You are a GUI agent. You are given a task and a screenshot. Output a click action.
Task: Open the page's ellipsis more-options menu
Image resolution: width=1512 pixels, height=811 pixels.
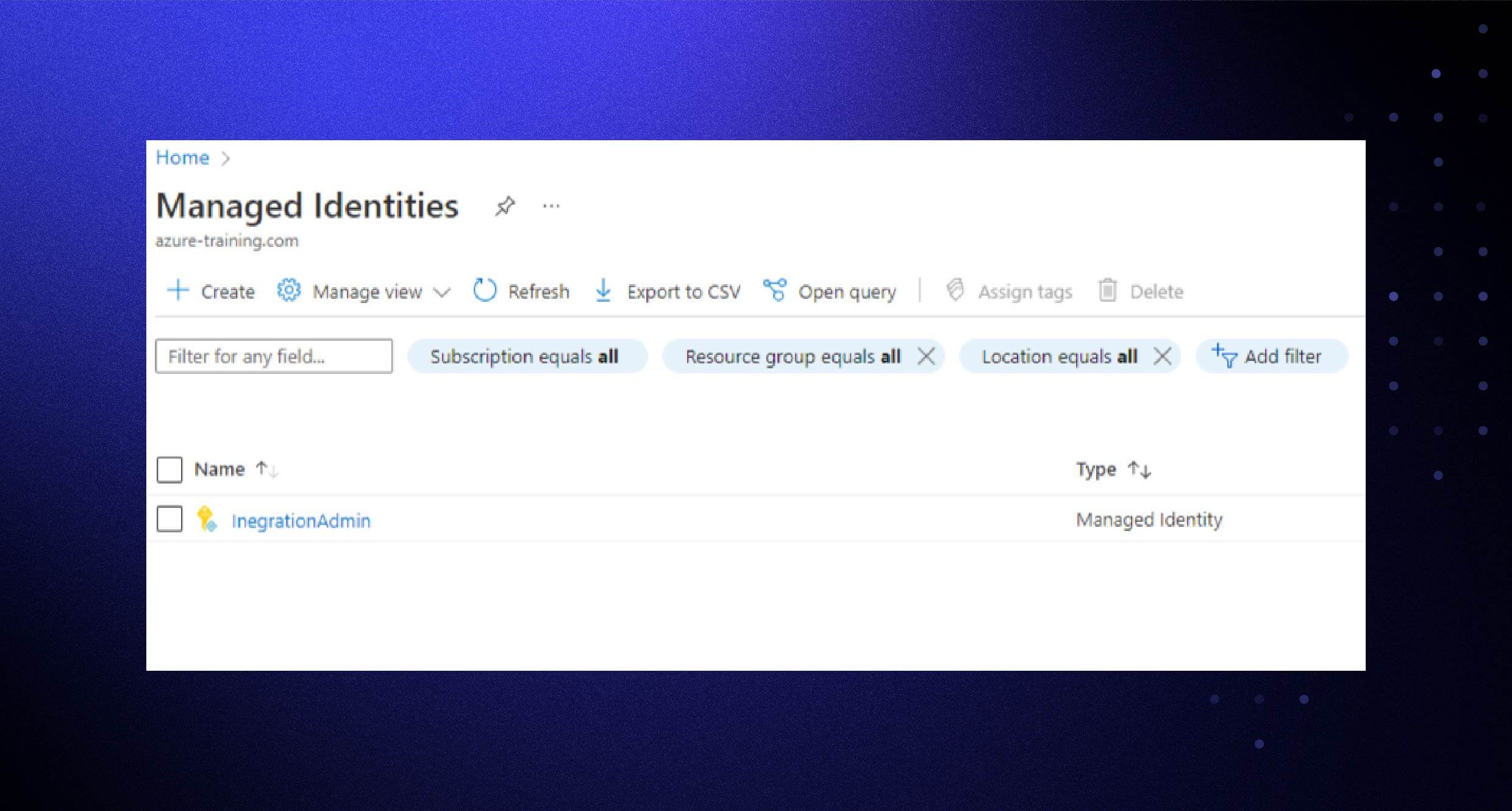tap(551, 206)
